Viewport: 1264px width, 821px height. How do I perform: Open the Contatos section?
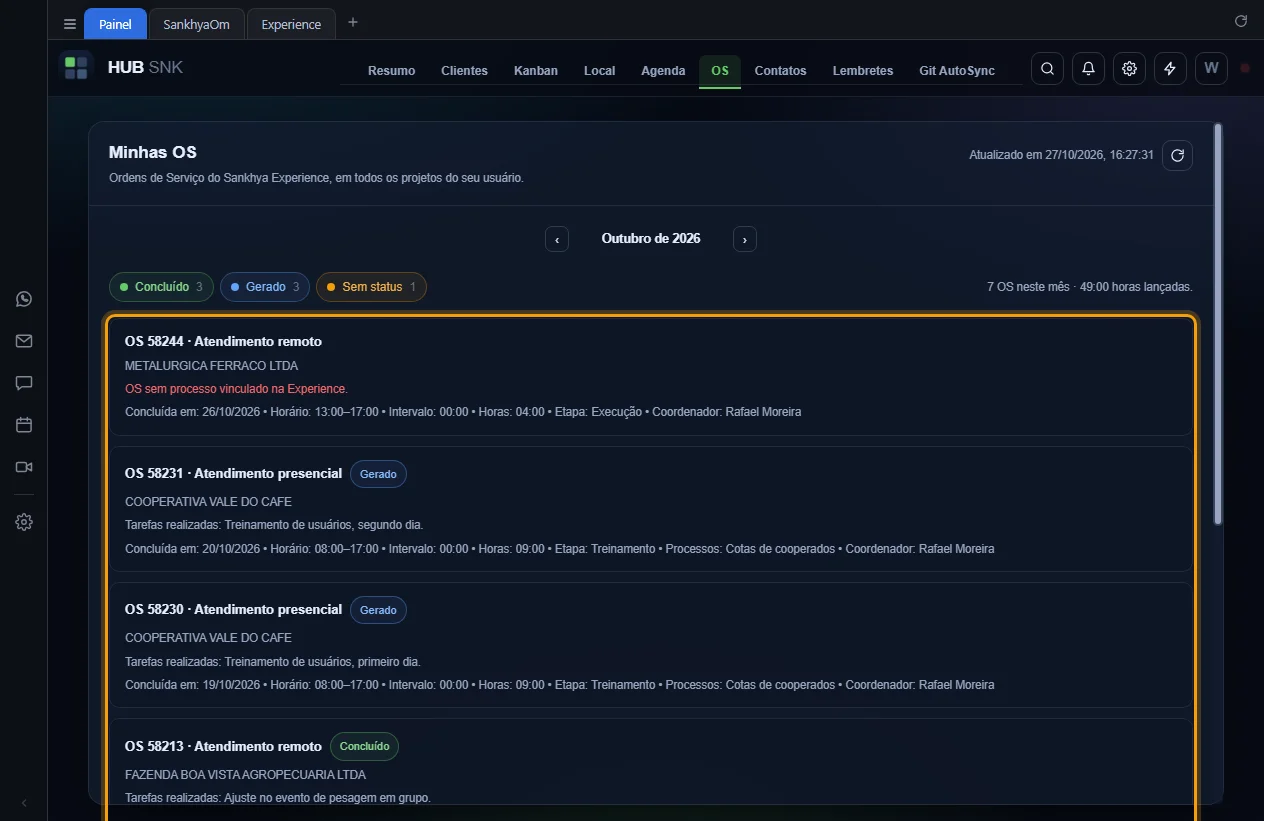(x=780, y=71)
